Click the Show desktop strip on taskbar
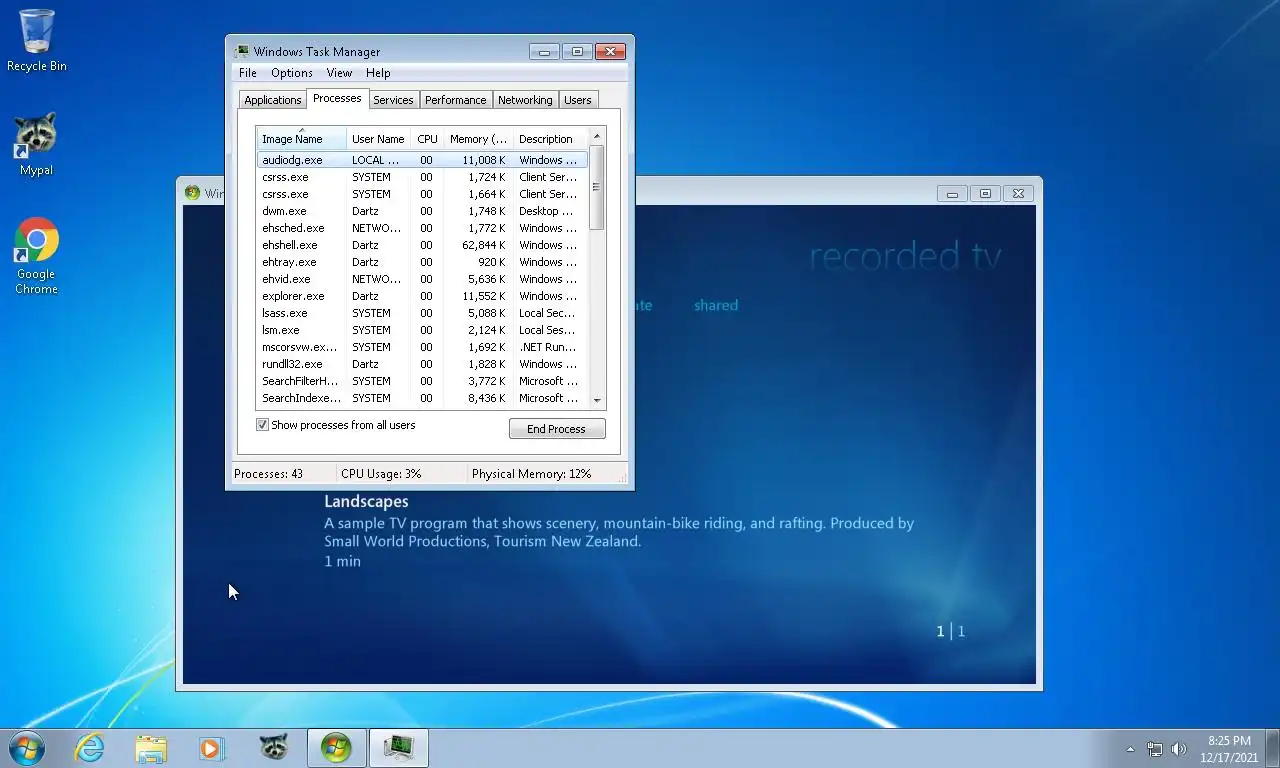The width and height of the screenshot is (1280, 768). 1273,748
